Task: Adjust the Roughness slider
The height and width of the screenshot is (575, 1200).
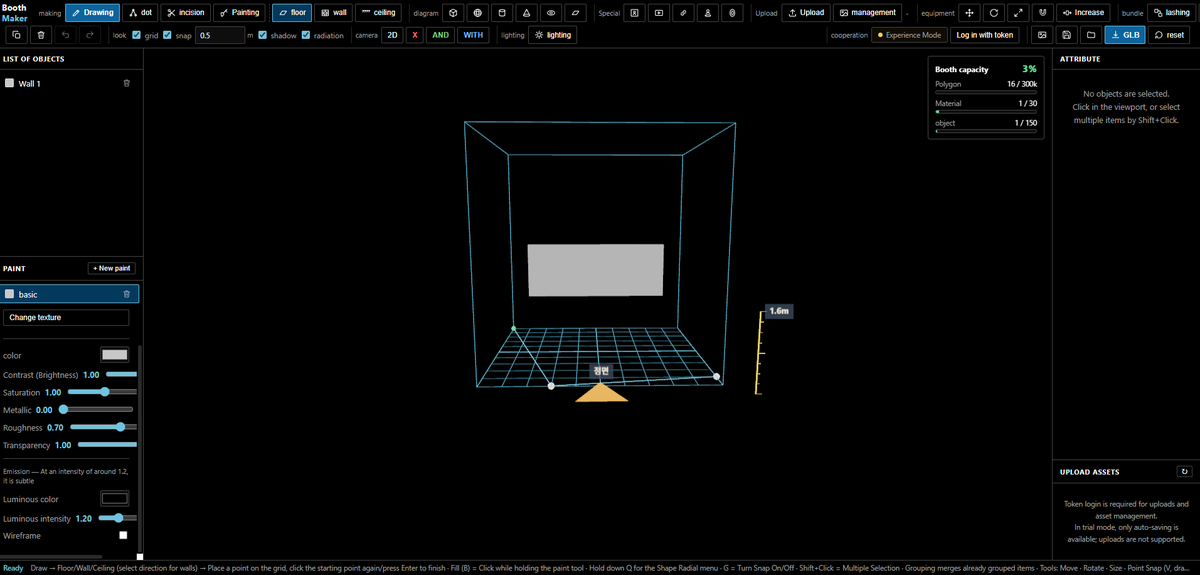Action: [x=103, y=427]
